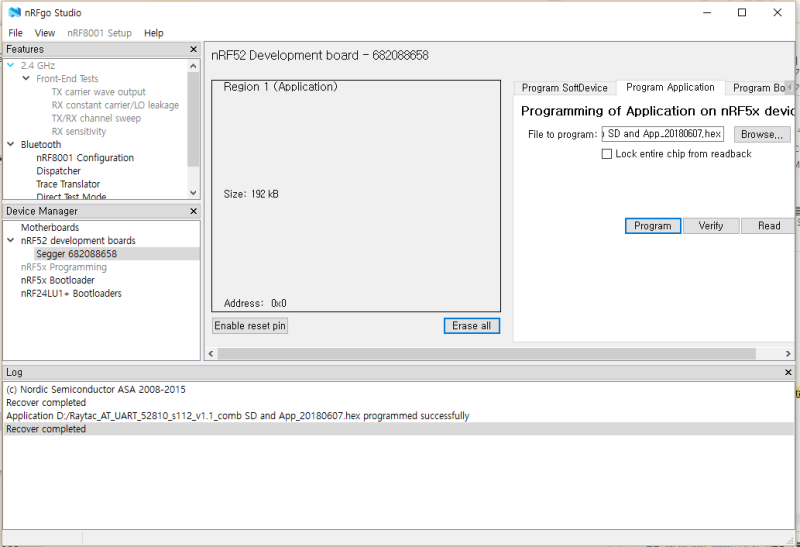The width and height of the screenshot is (800, 547).
Task: Collapse the 2.4 GHz tree node
Action: click(11, 65)
